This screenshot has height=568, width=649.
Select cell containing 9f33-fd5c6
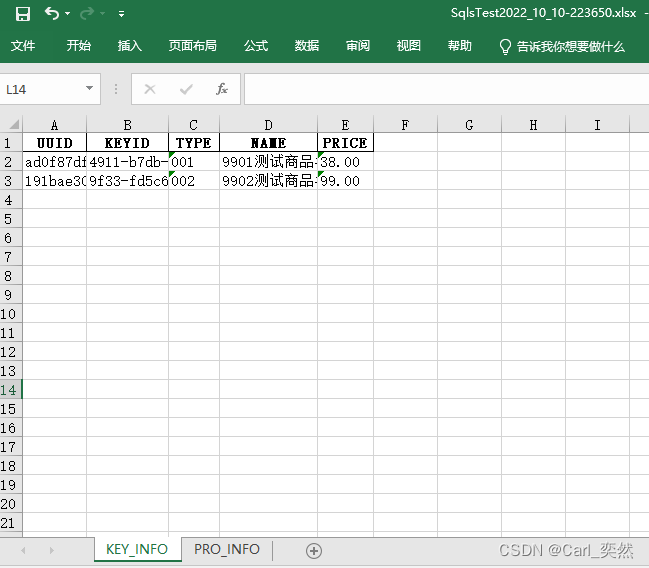point(127,181)
